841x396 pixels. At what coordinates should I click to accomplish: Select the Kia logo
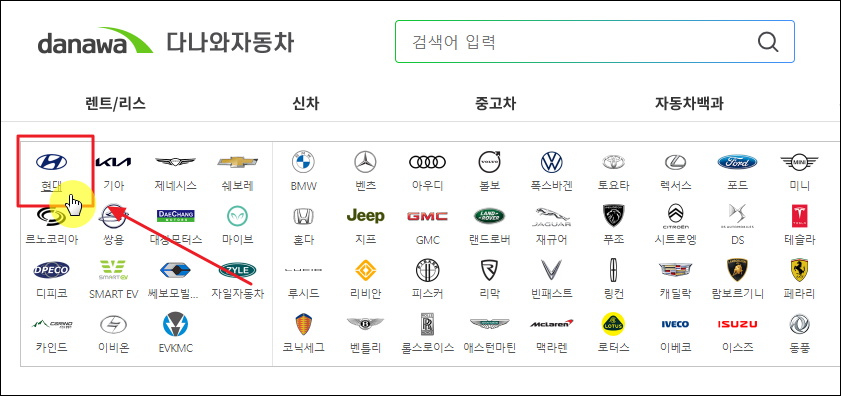(x=113, y=162)
